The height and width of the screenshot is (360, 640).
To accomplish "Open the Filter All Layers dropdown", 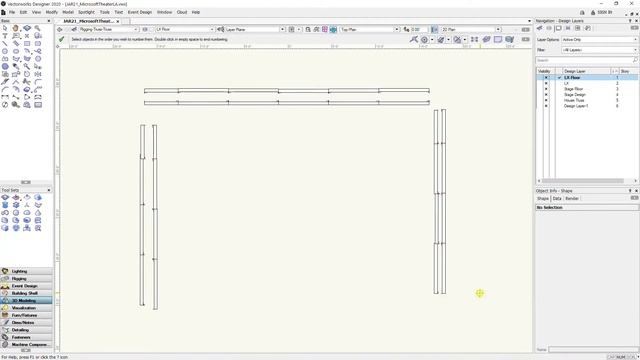I will tap(600, 50).
